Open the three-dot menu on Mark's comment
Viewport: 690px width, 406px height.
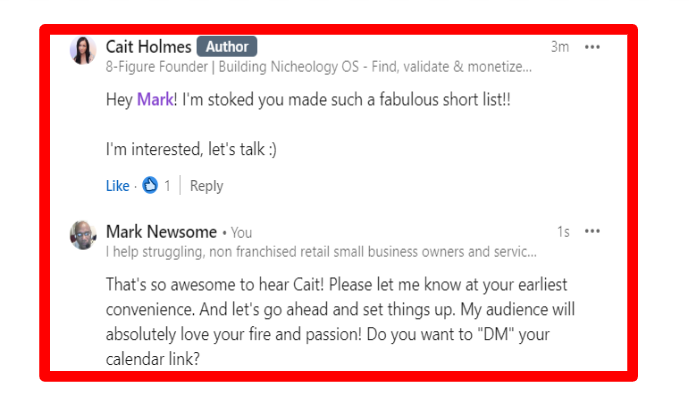[x=593, y=232]
